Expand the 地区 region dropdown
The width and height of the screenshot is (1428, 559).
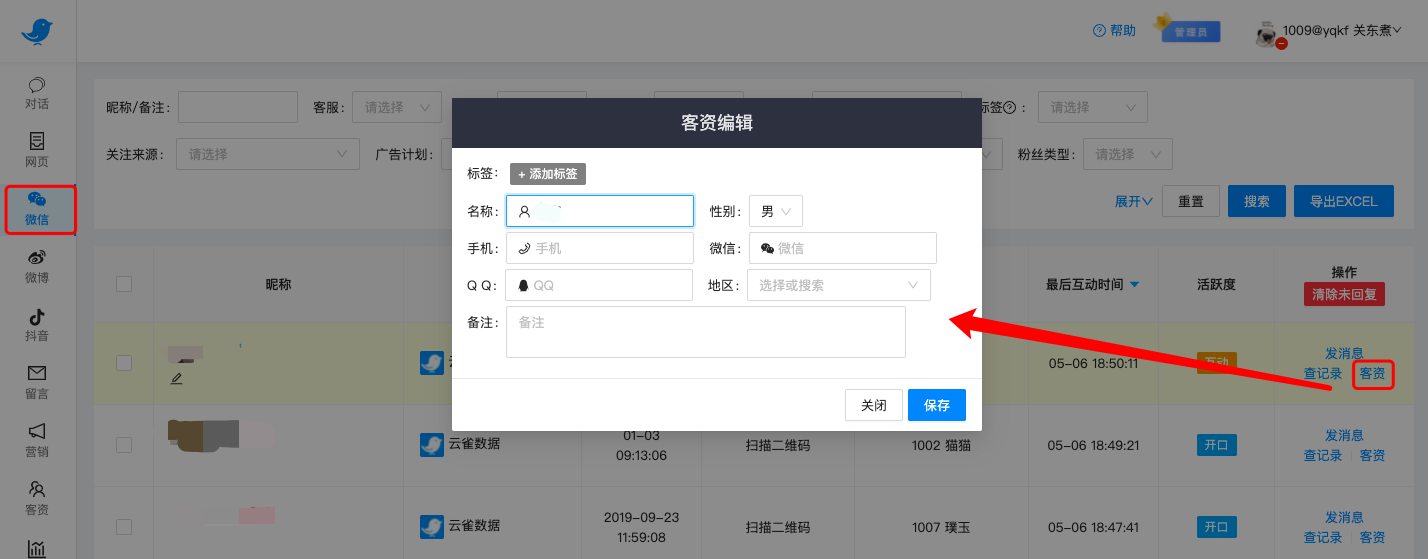tap(838, 285)
